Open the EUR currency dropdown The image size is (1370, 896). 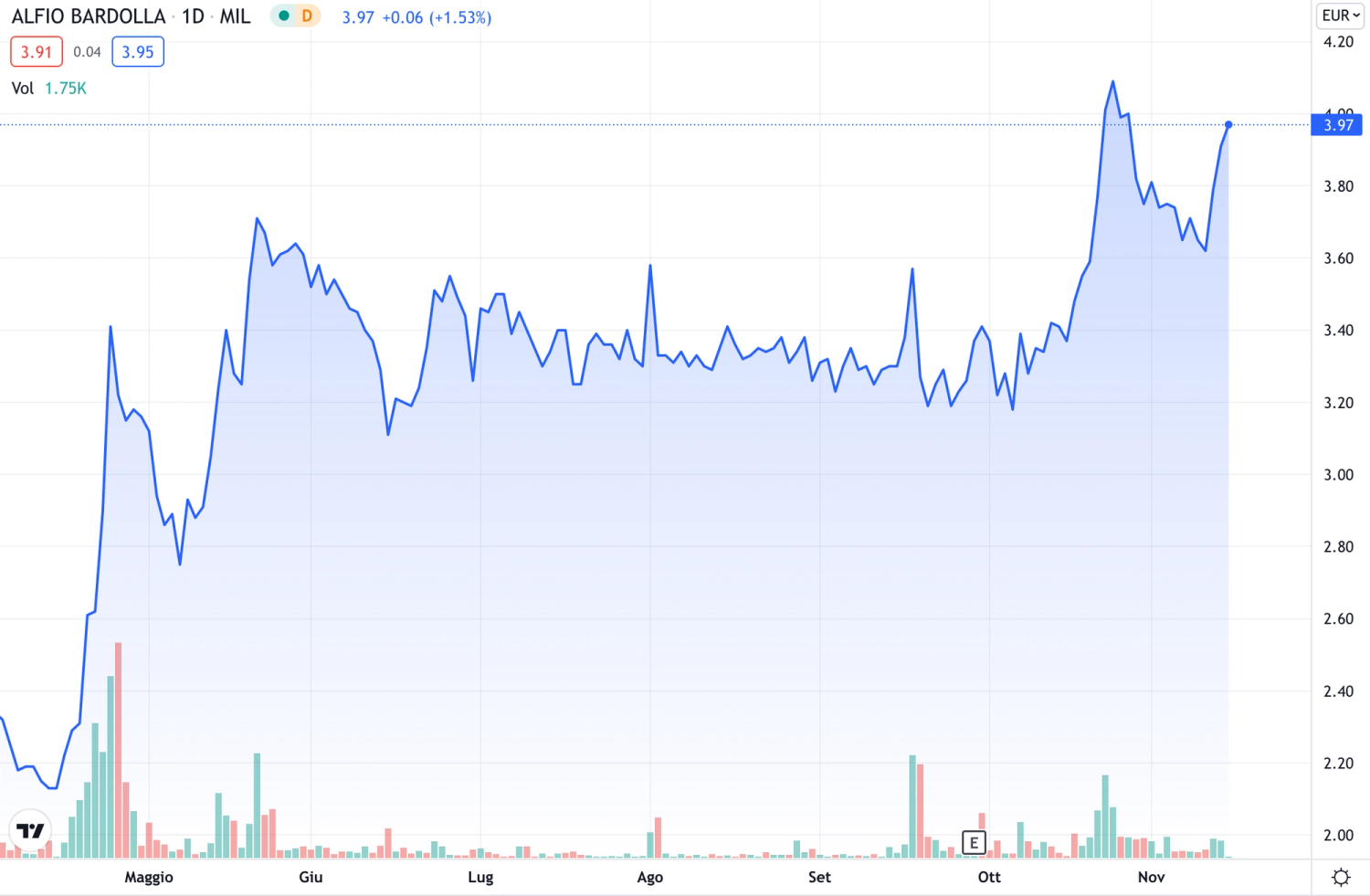point(1341,16)
